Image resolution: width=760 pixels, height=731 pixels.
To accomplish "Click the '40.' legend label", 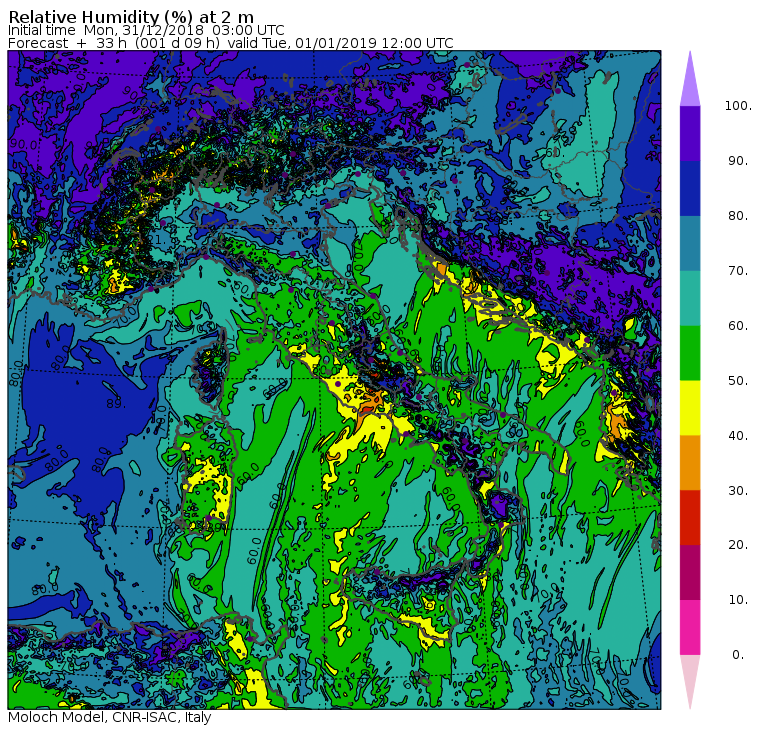I will (x=738, y=435).
